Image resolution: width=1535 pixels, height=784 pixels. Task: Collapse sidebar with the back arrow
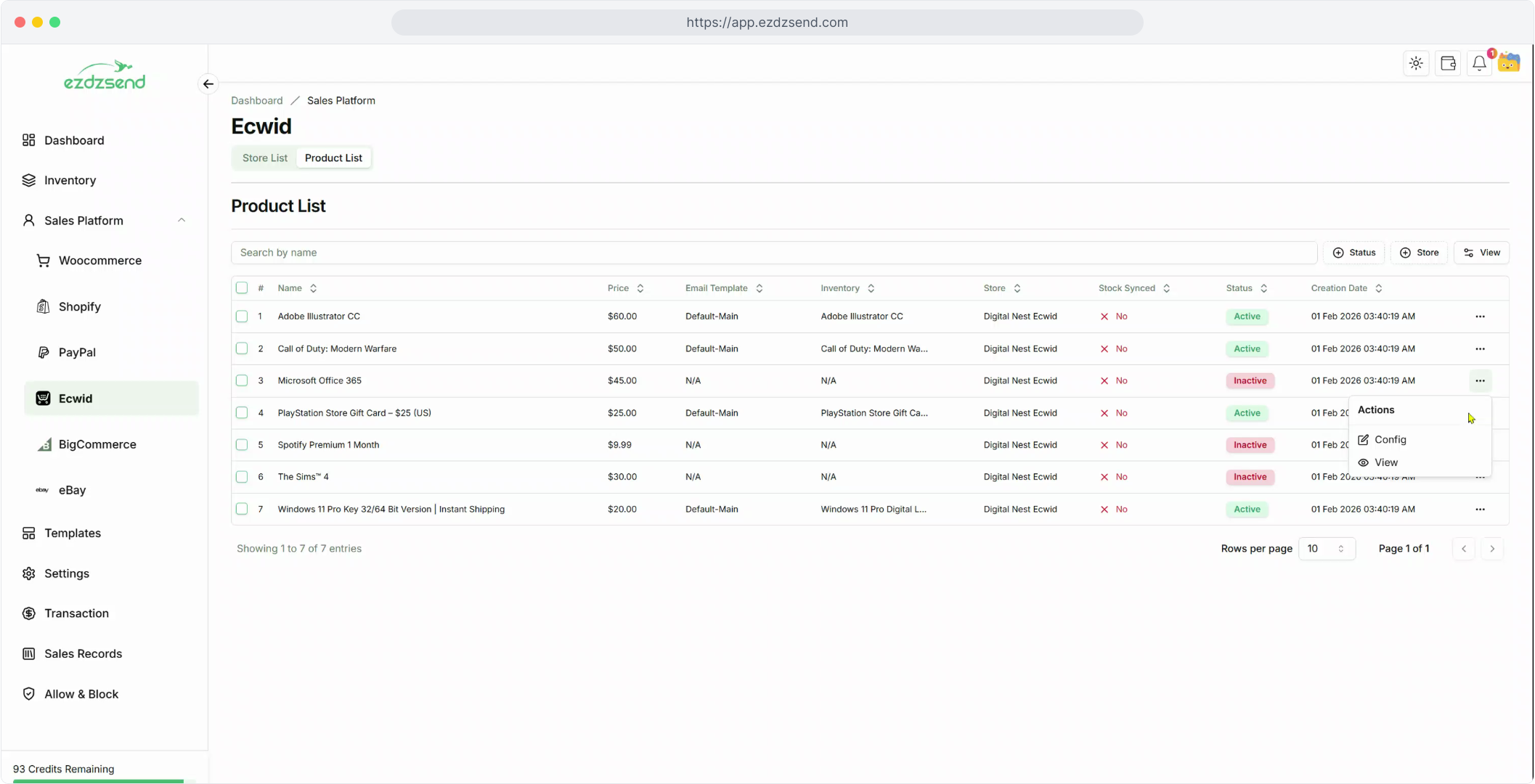tap(208, 84)
